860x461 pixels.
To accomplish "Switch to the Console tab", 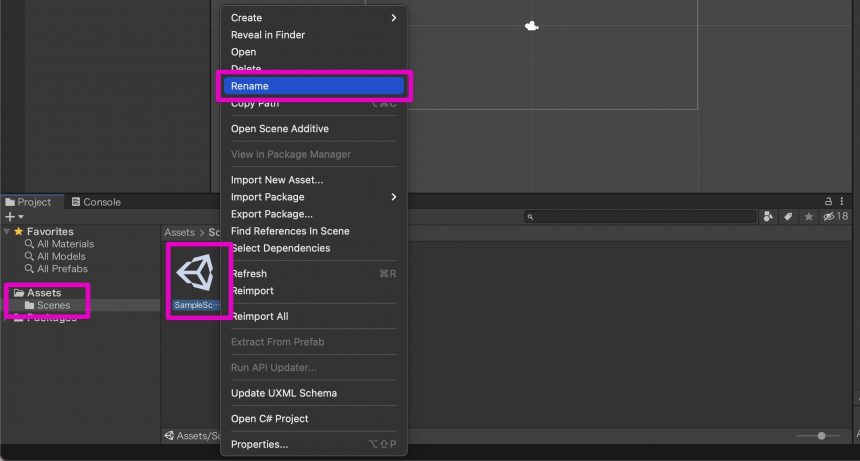I will [97, 202].
